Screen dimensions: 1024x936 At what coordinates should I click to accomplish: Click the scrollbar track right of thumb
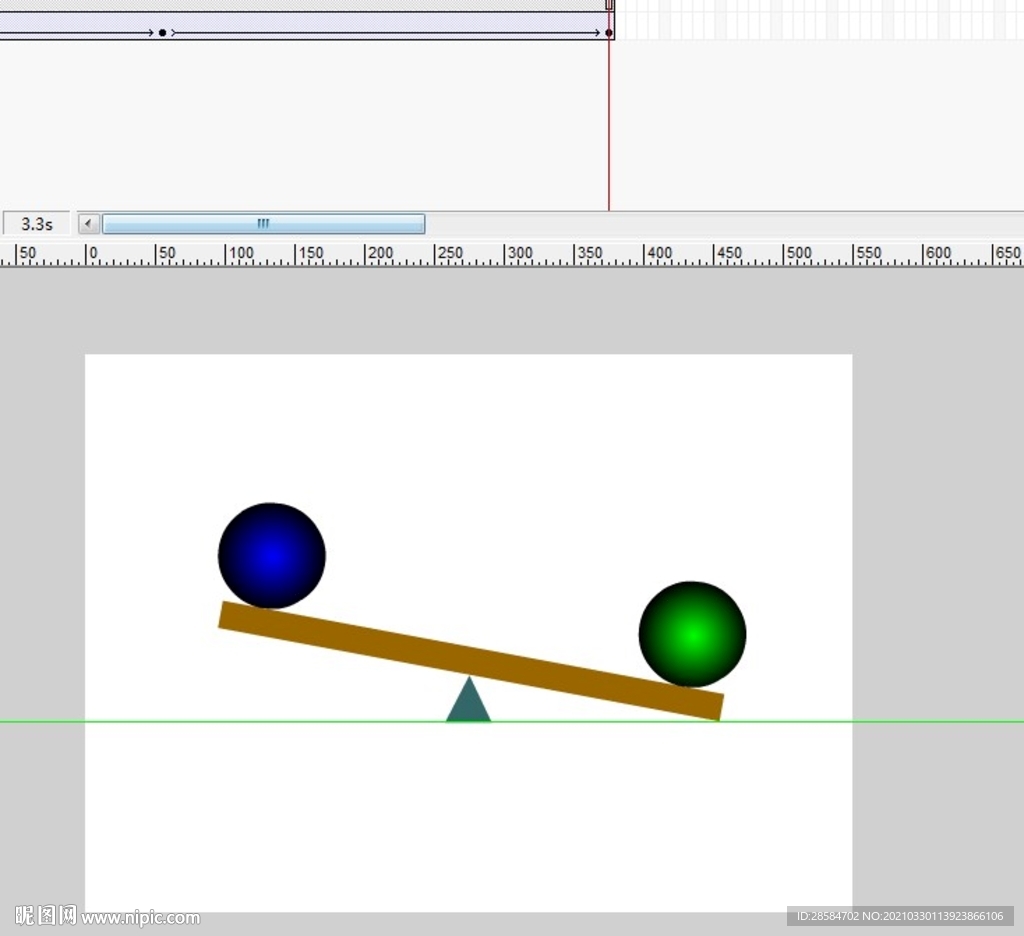coord(700,224)
